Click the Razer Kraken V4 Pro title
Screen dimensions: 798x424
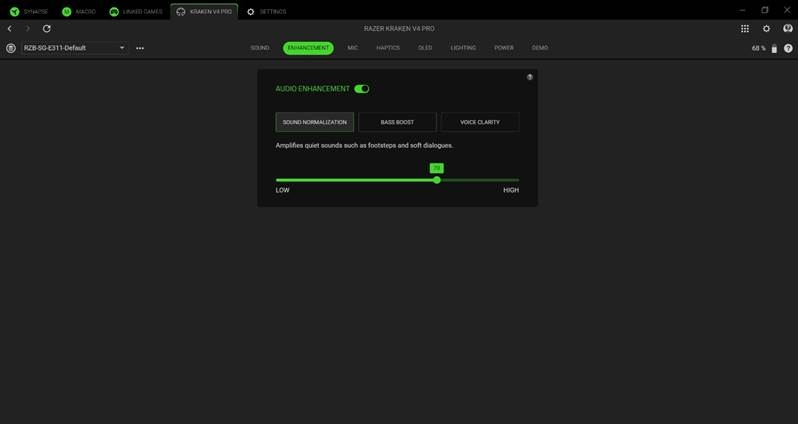pyautogui.click(x=399, y=29)
